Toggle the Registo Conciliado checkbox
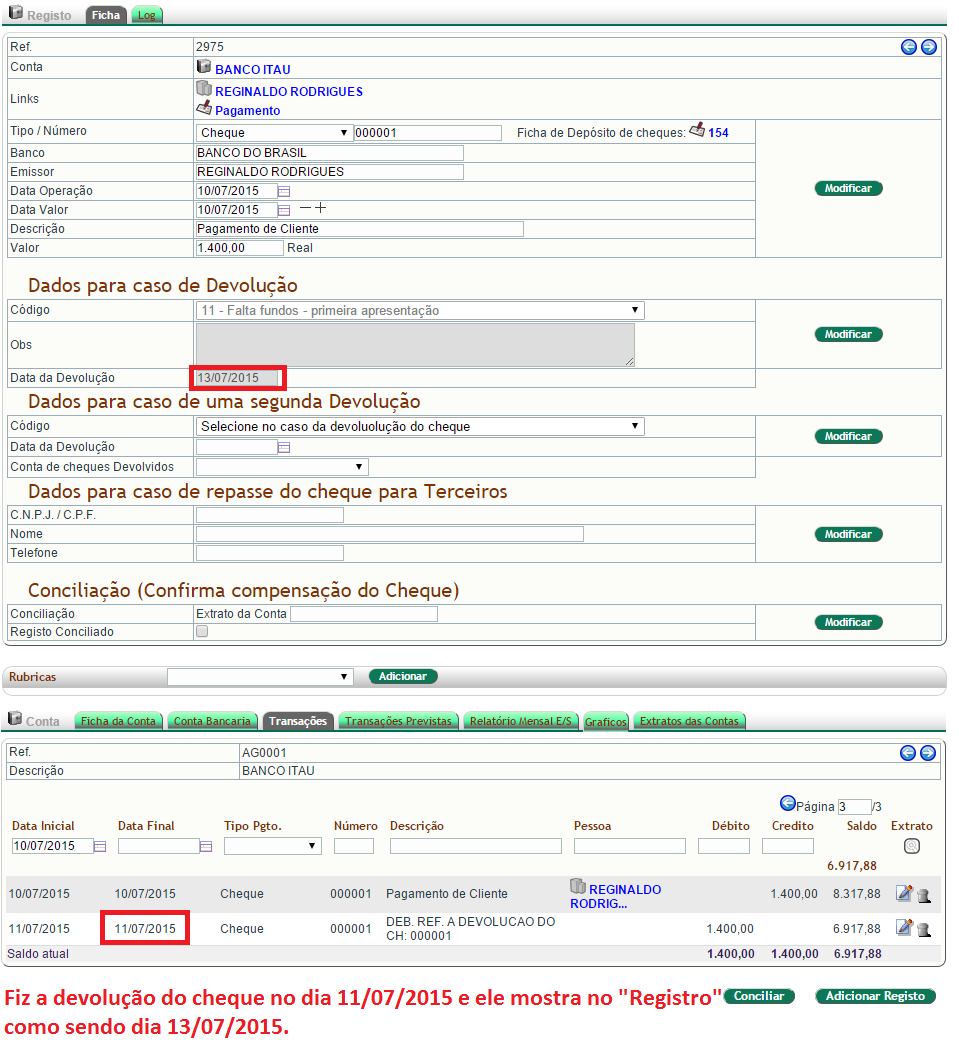 (x=202, y=632)
